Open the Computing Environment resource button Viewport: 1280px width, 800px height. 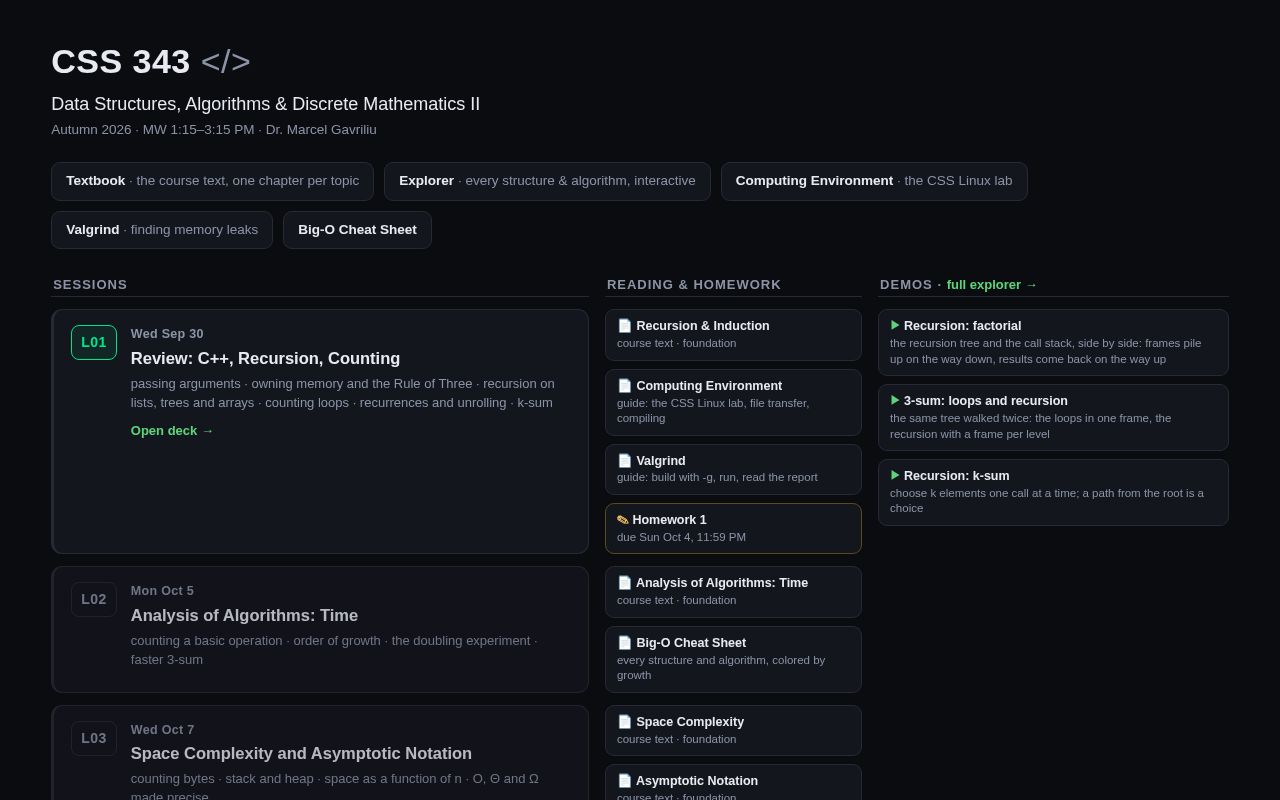pos(874,181)
